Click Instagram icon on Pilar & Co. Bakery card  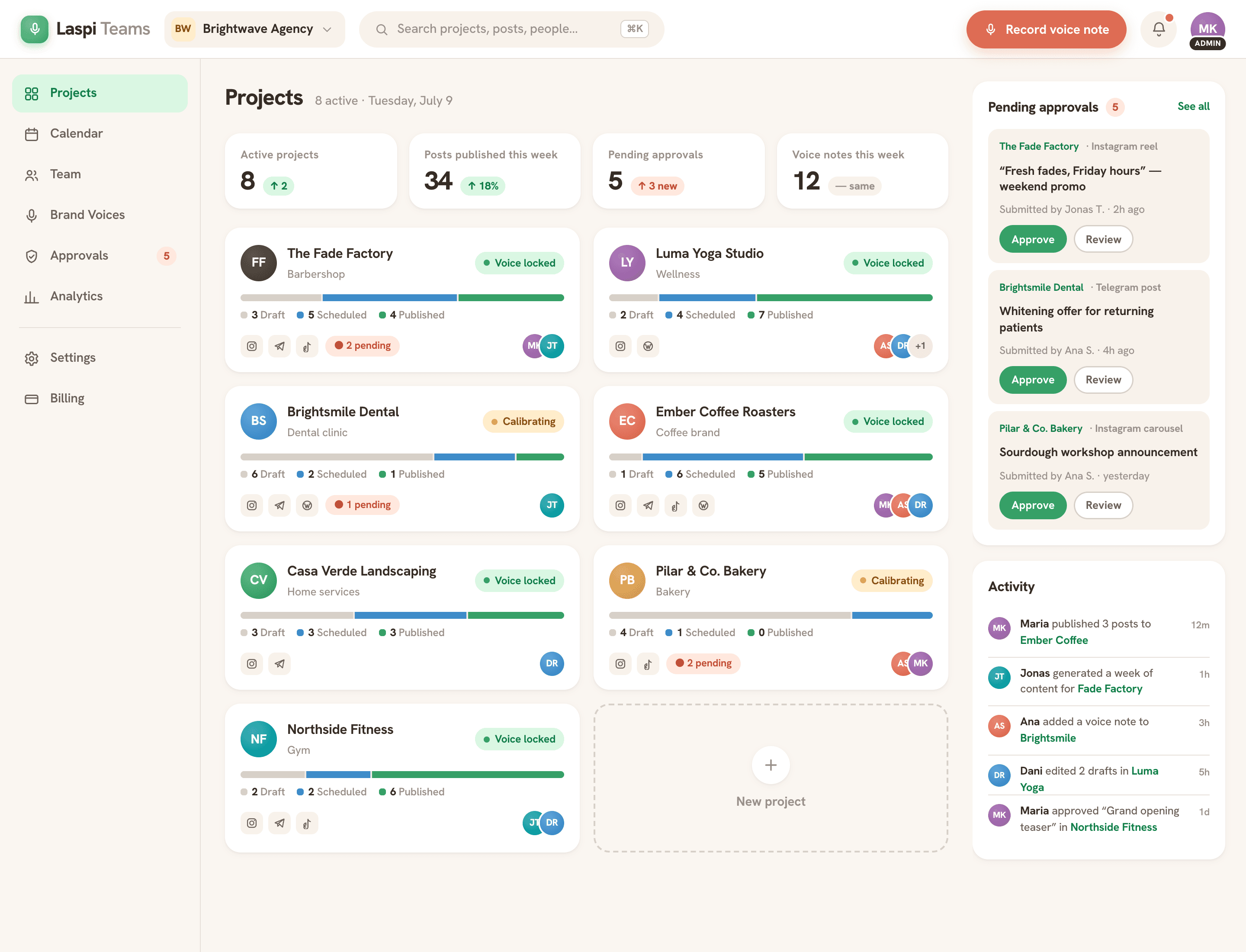pos(620,663)
